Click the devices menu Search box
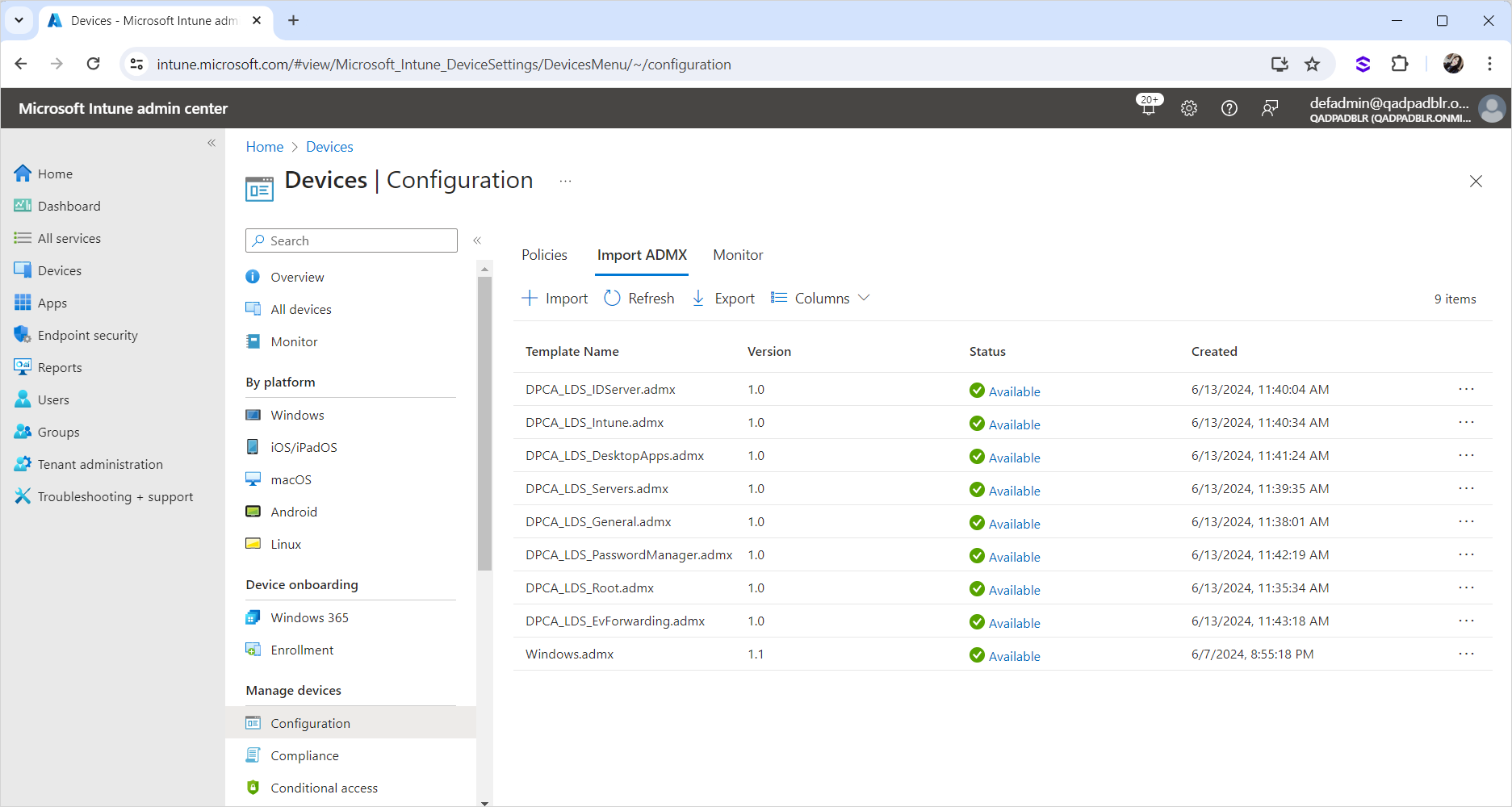The width and height of the screenshot is (1512, 807). [x=351, y=240]
